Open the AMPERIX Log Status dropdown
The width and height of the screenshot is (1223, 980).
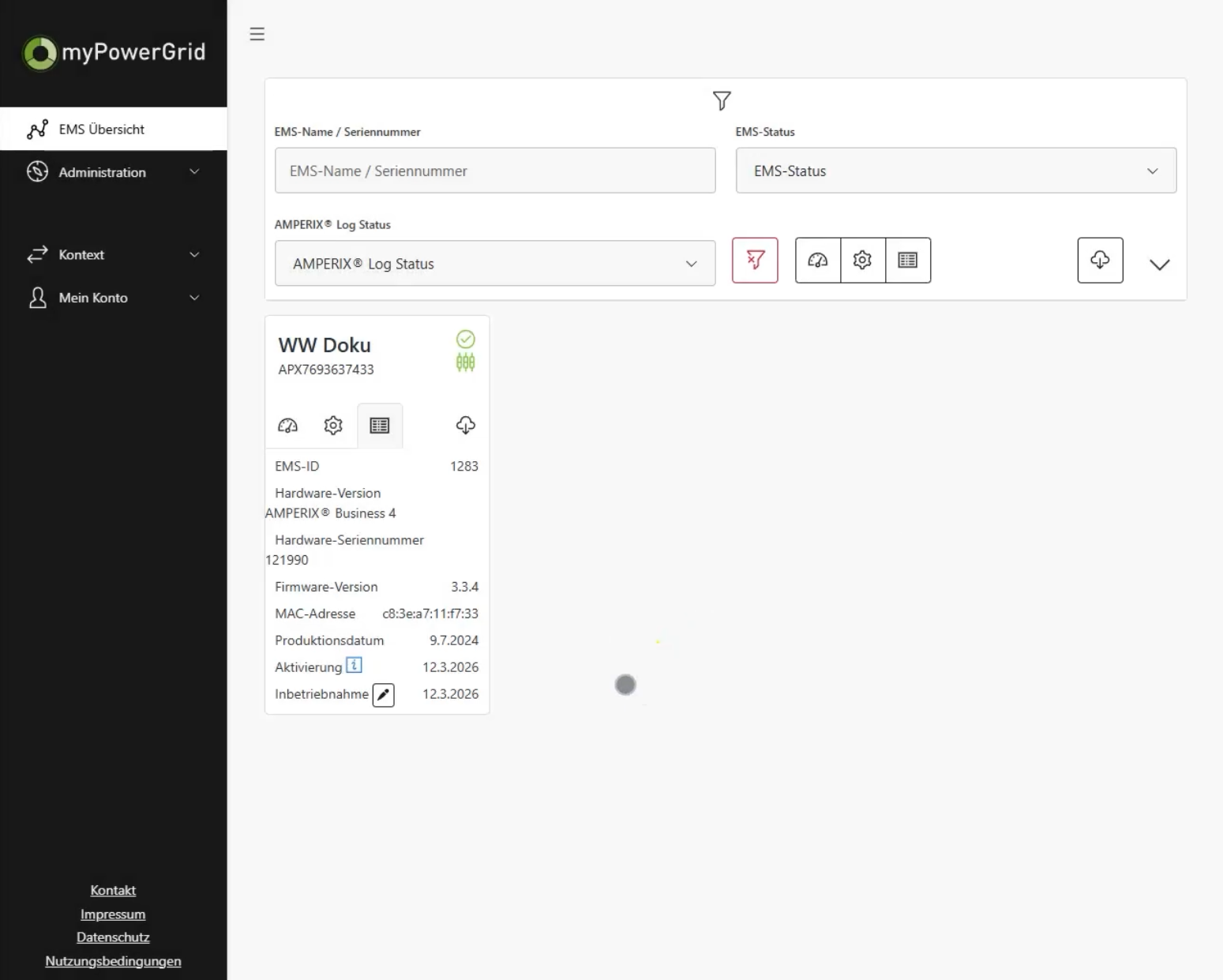(495, 263)
